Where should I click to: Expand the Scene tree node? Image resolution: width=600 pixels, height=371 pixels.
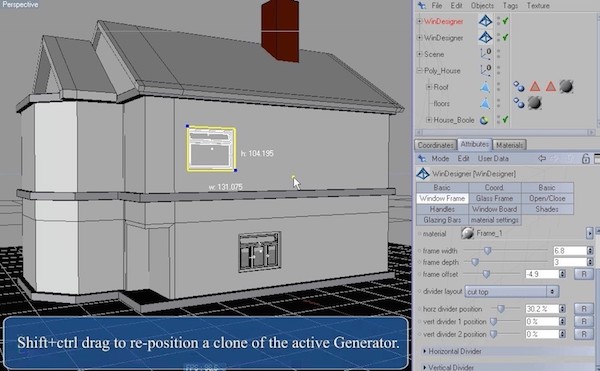(x=419, y=54)
